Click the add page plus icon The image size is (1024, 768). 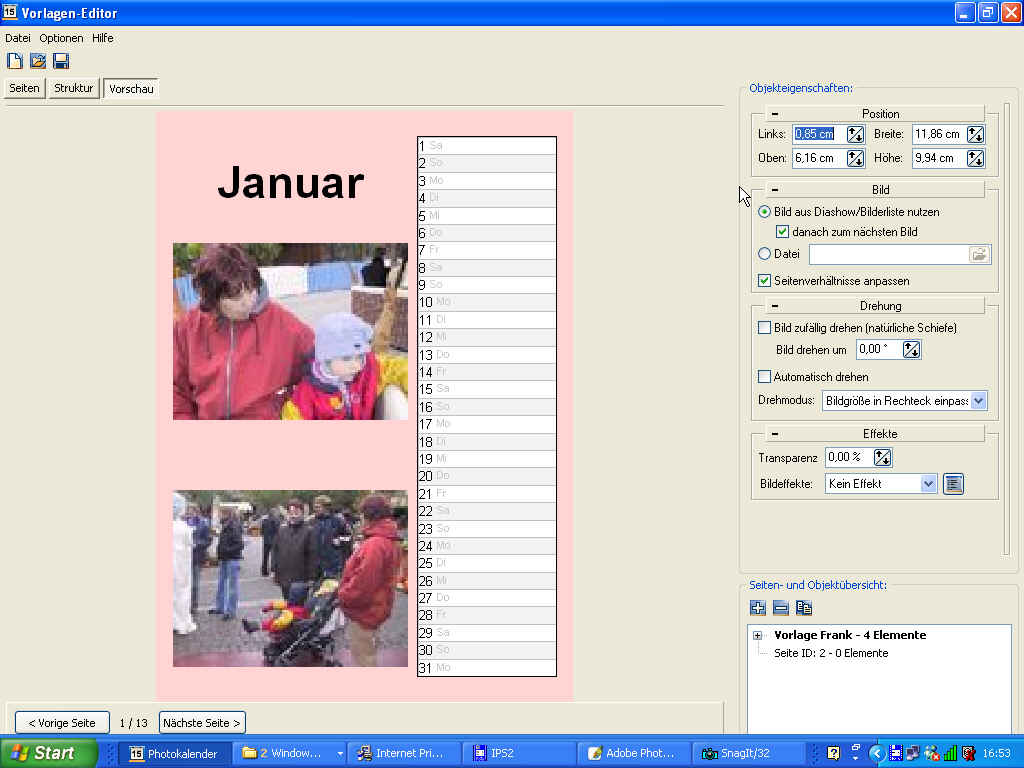point(757,608)
